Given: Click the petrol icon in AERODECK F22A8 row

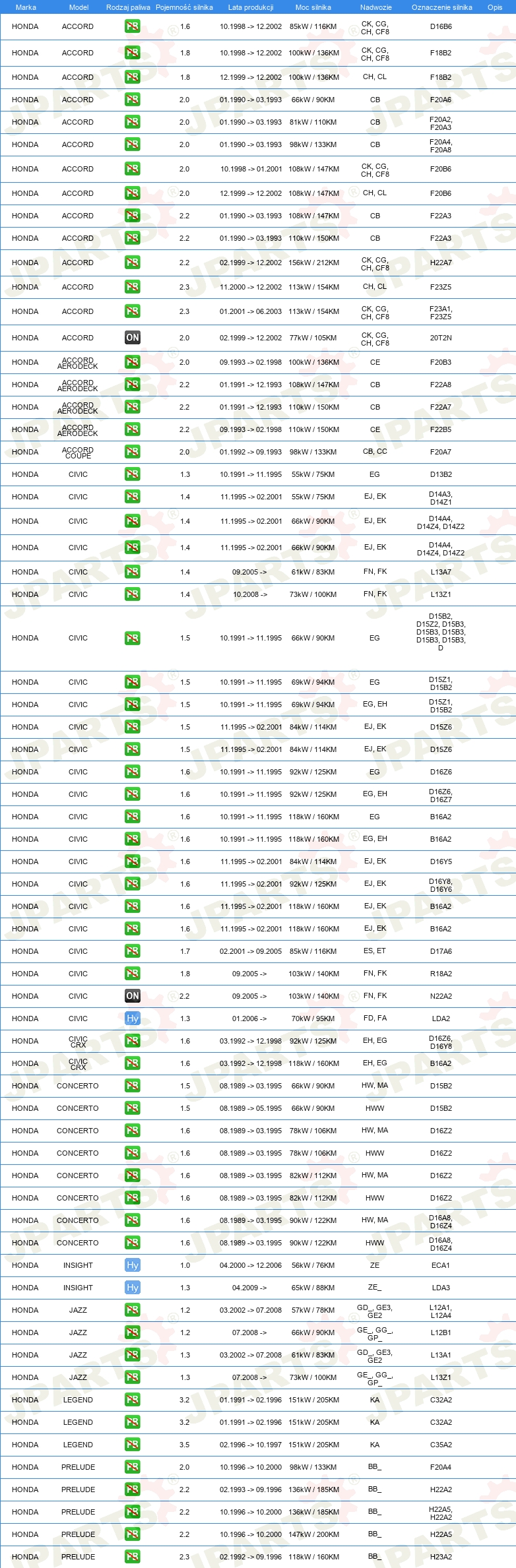Looking at the screenshot, I should pyautogui.click(x=133, y=385).
